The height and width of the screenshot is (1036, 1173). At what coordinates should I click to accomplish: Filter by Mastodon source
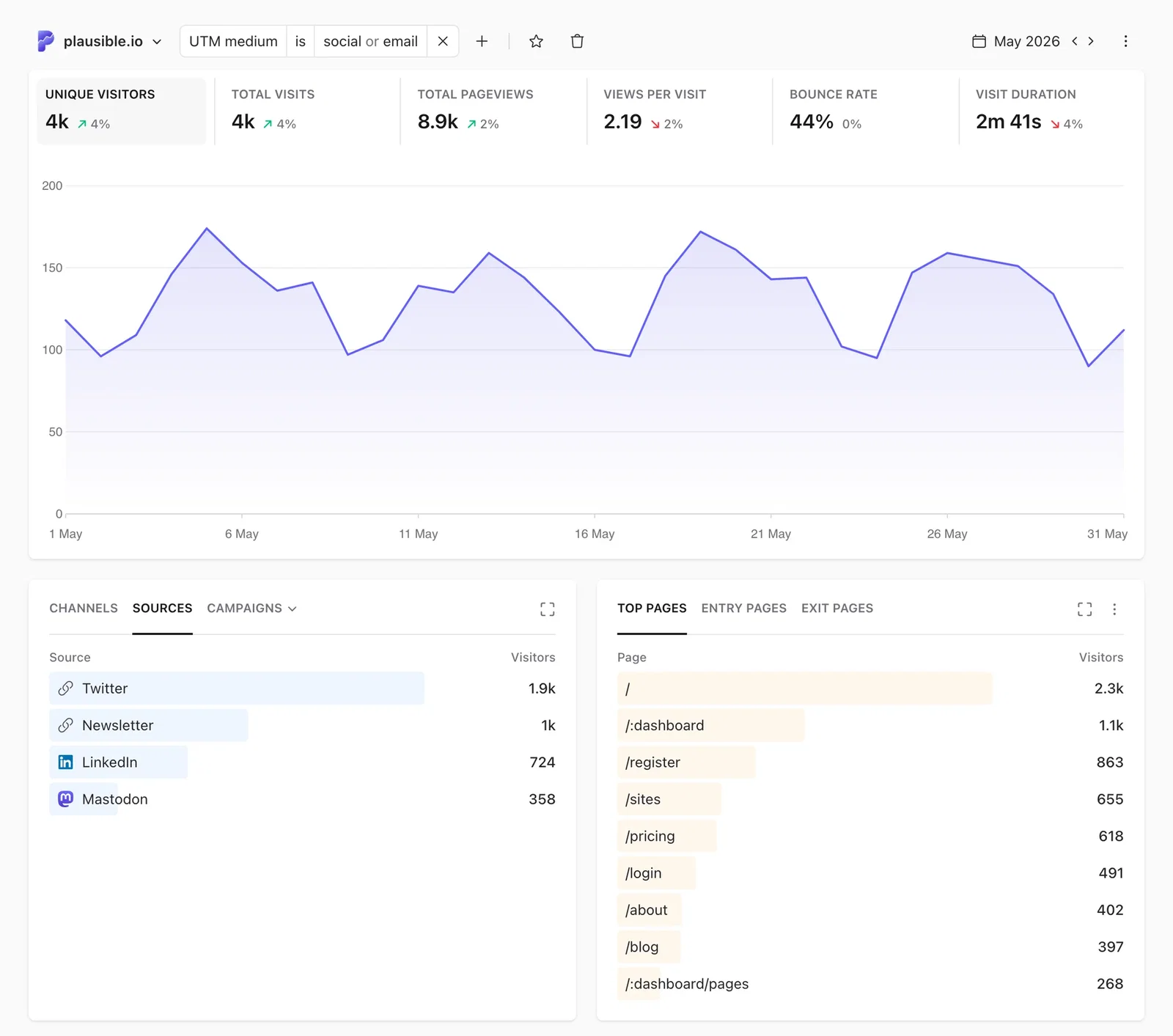point(302,799)
